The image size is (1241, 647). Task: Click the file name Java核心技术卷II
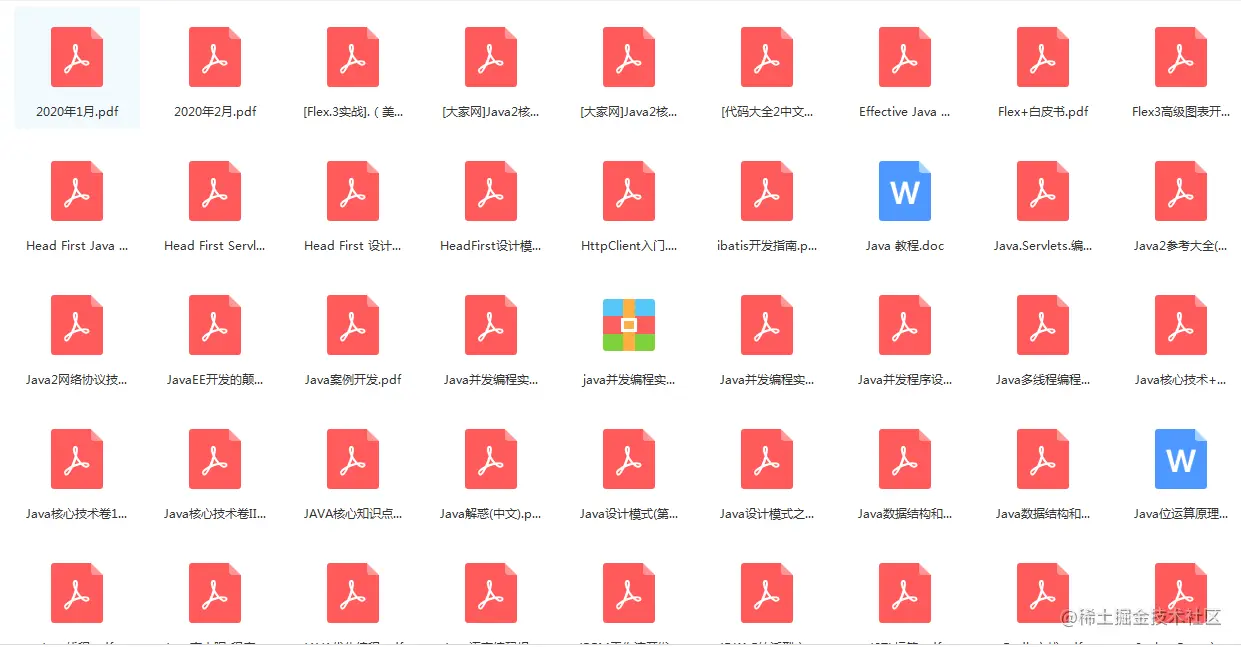point(215,514)
